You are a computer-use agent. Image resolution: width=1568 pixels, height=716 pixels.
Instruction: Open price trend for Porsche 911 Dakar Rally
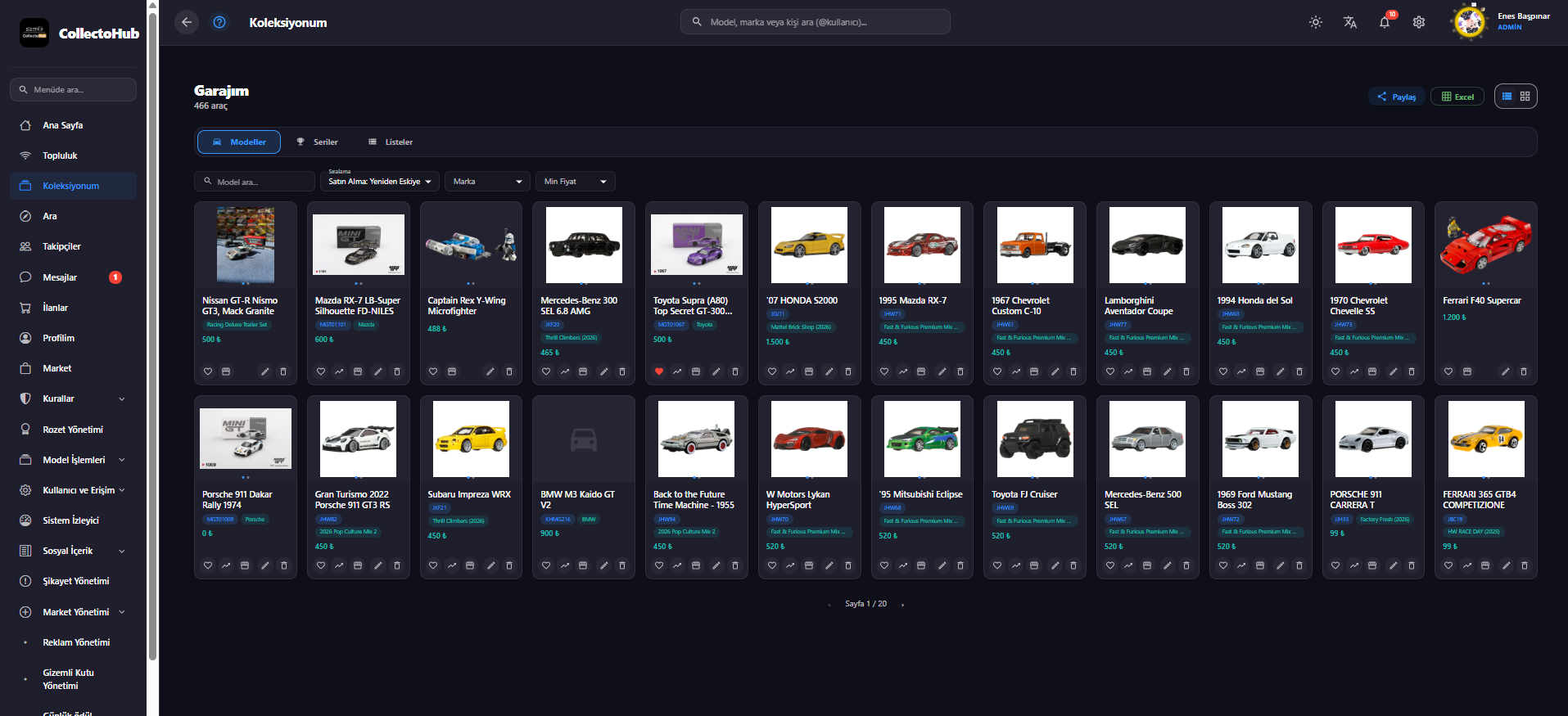coord(226,565)
